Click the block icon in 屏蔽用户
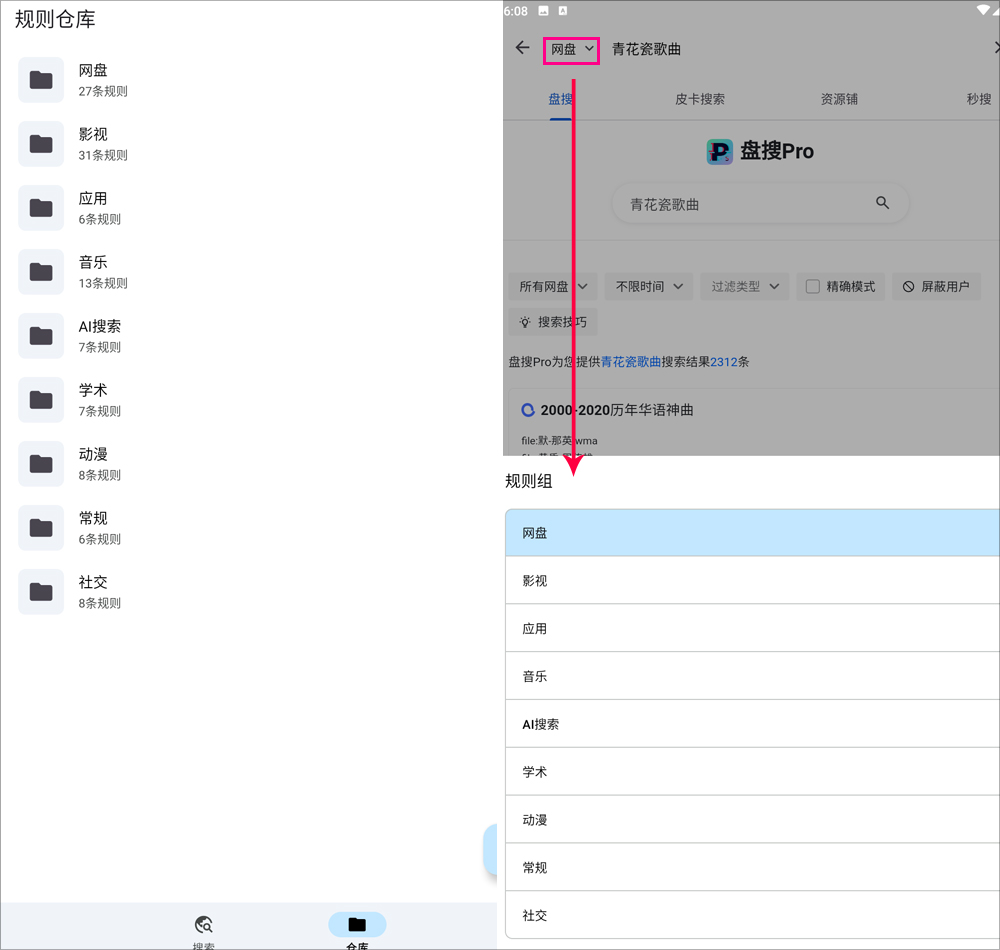Screen dimensions: 1000x950 (908, 287)
